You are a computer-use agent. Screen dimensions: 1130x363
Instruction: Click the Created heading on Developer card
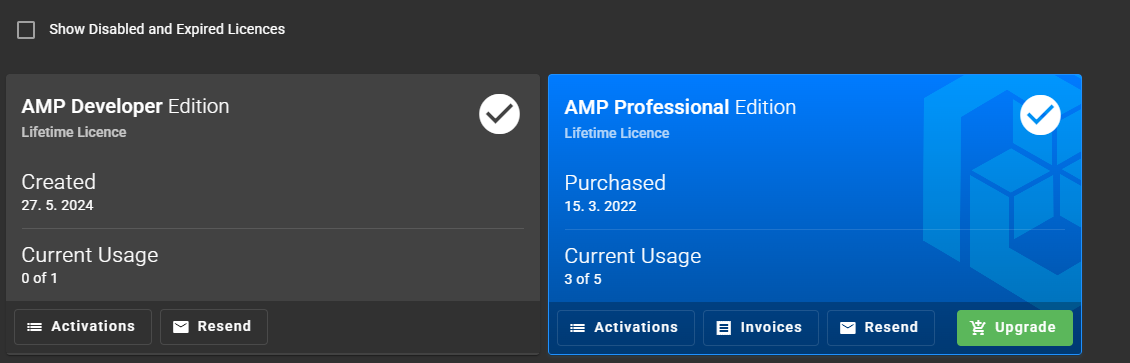pyautogui.click(x=58, y=182)
